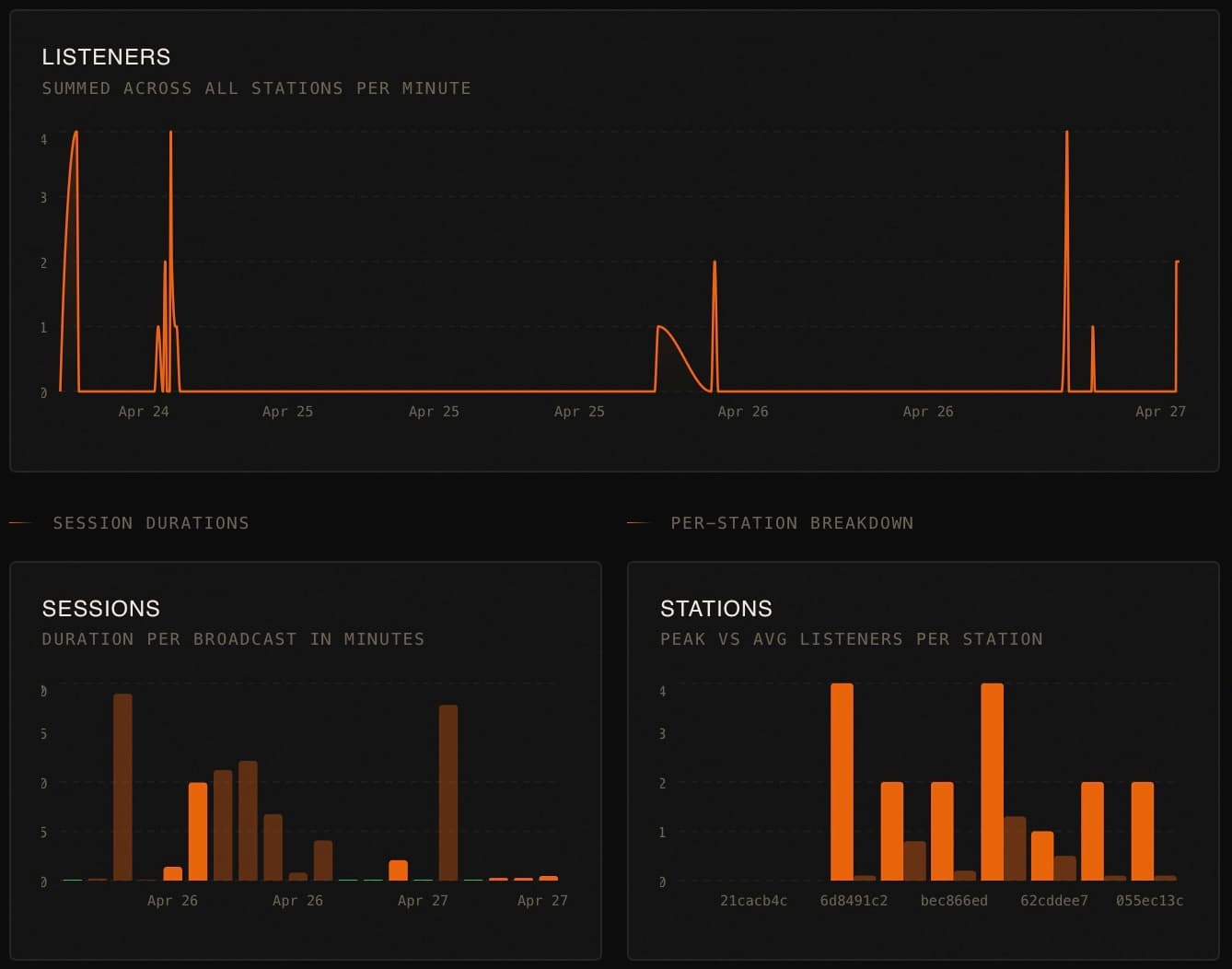
Task: Click the tallest bright orange bar in Sessions chart
Action: point(198,832)
